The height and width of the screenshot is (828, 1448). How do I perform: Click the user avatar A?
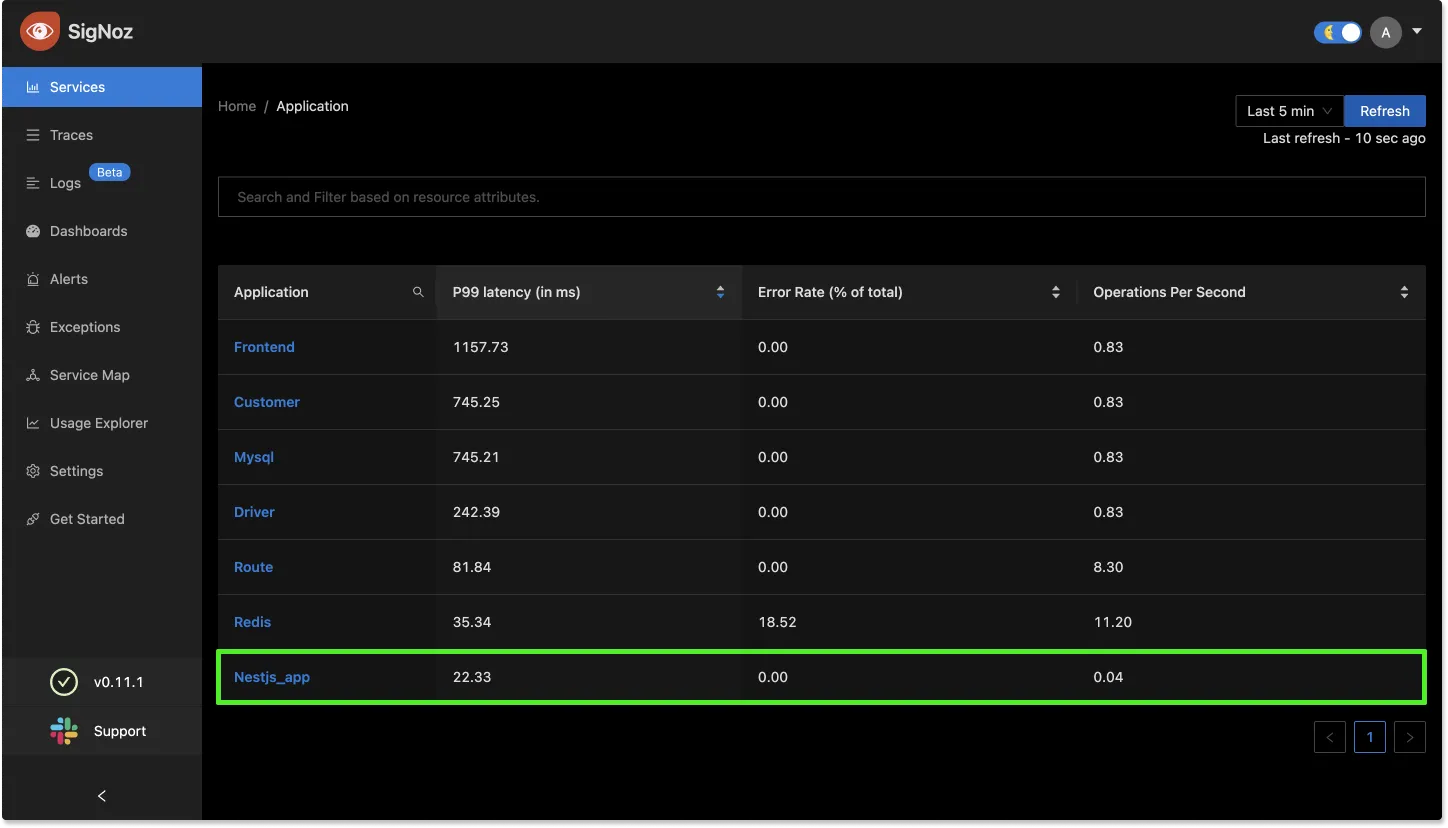[1385, 32]
